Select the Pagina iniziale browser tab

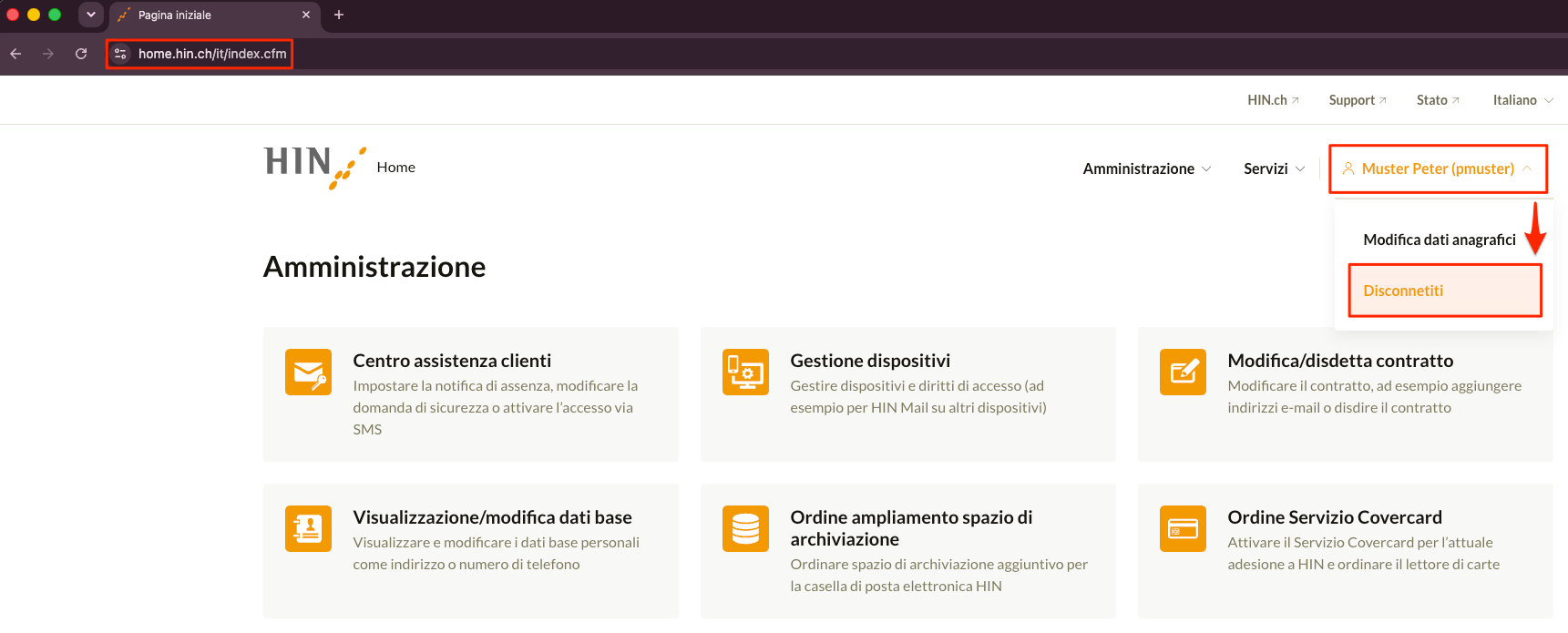(x=214, y=15)
